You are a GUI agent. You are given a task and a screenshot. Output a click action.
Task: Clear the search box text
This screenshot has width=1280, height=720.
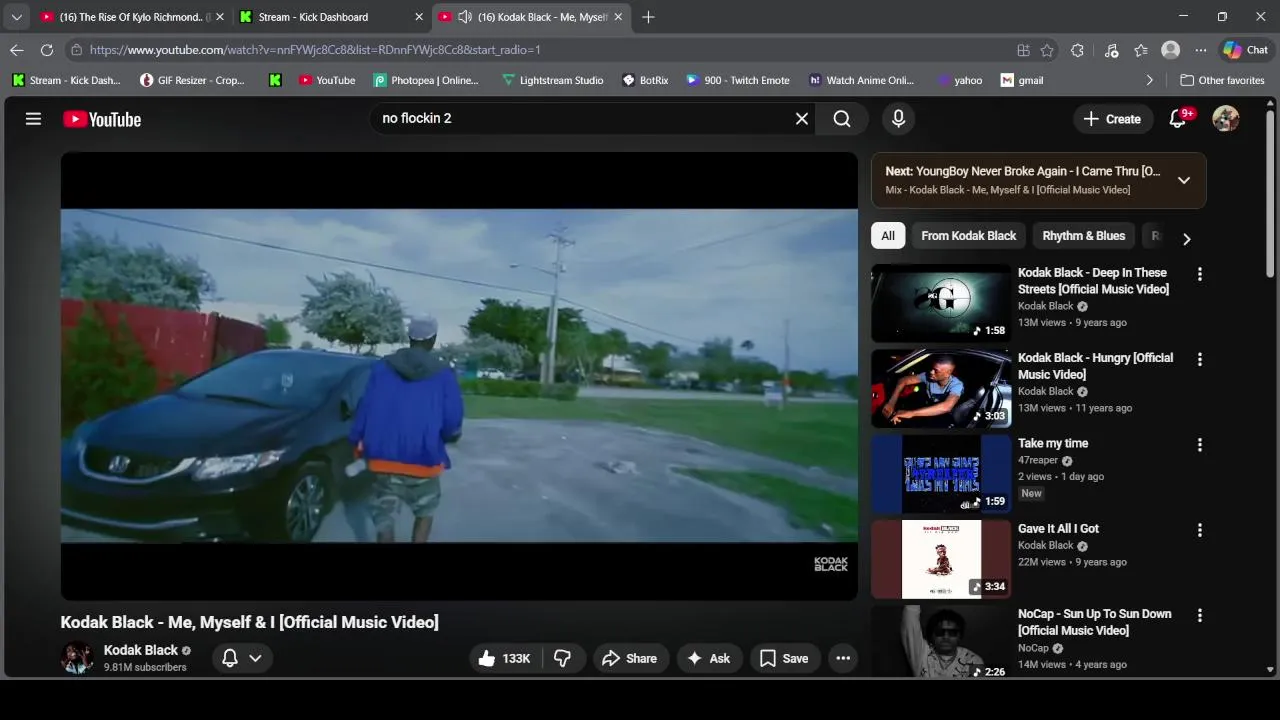point(801,119)
